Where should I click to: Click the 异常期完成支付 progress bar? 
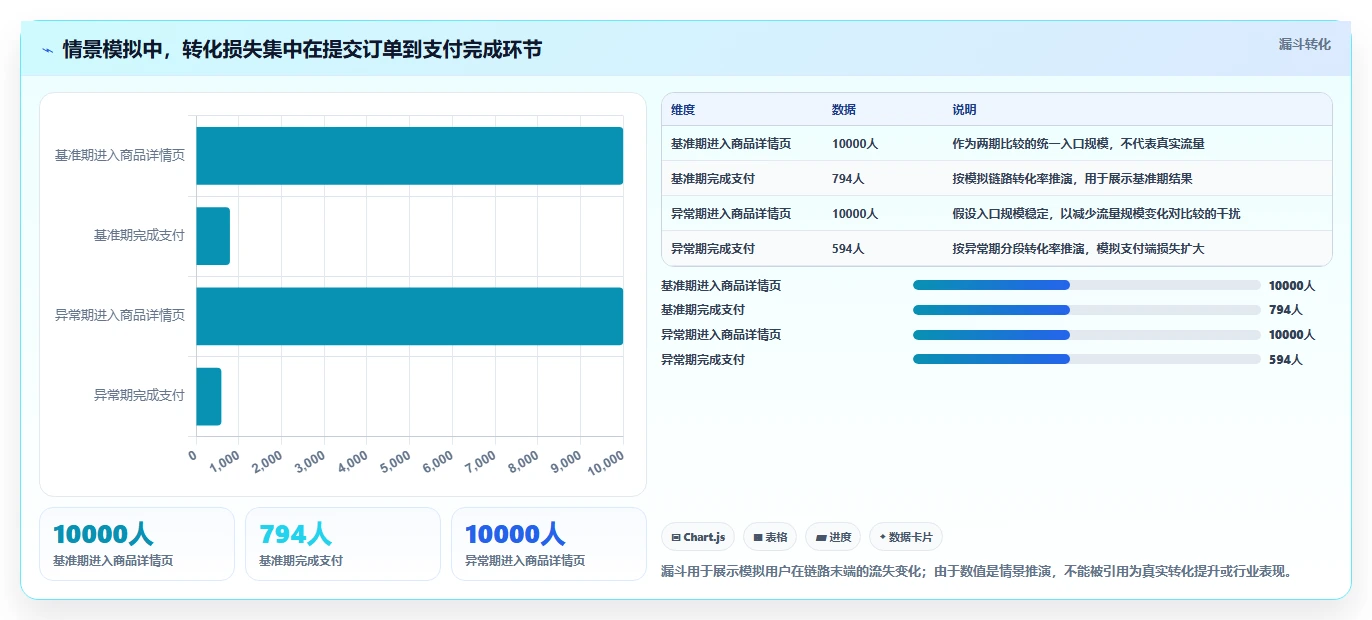[1086, 359]
